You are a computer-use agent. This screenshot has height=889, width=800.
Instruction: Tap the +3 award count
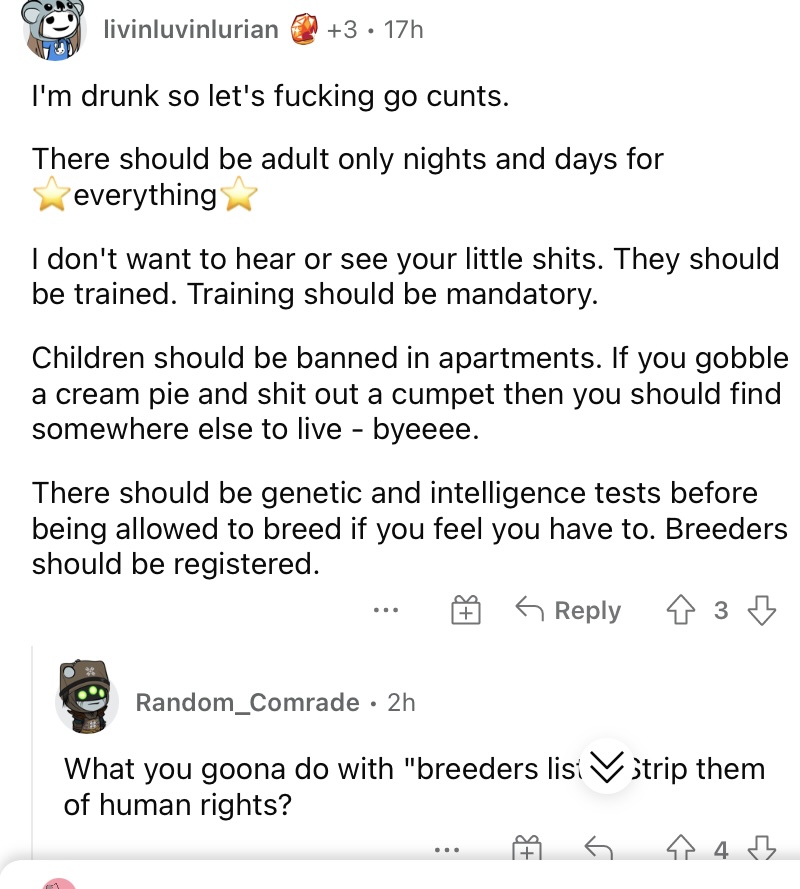(x=342, y=29)
